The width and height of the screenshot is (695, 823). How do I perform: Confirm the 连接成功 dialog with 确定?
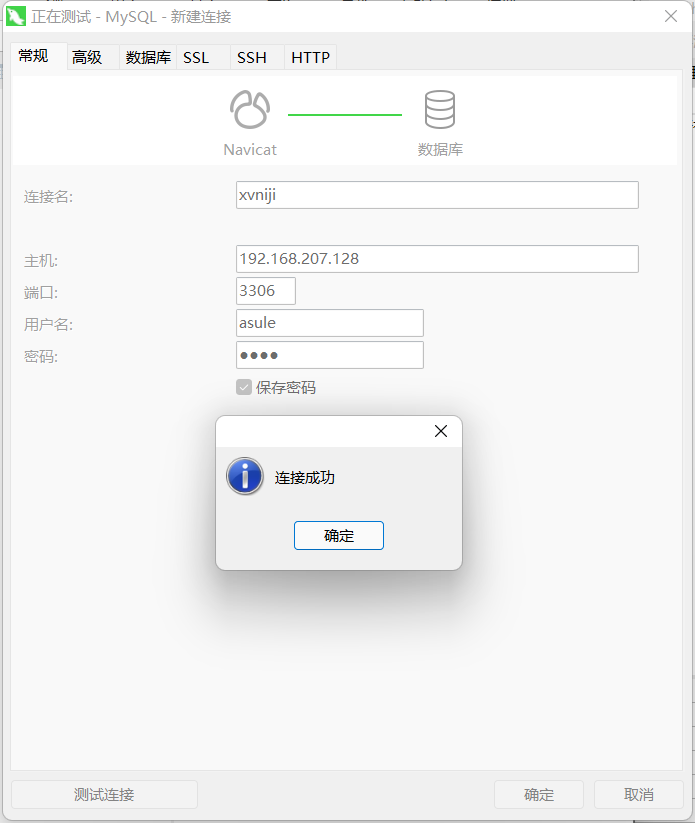(339, 535)
